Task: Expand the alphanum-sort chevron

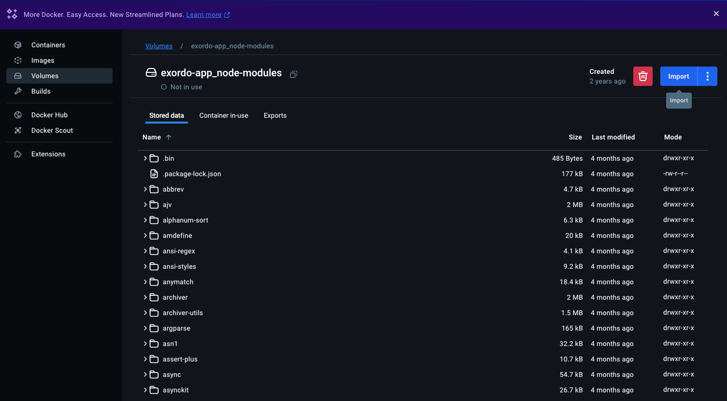Action: (x=145, y=220)
